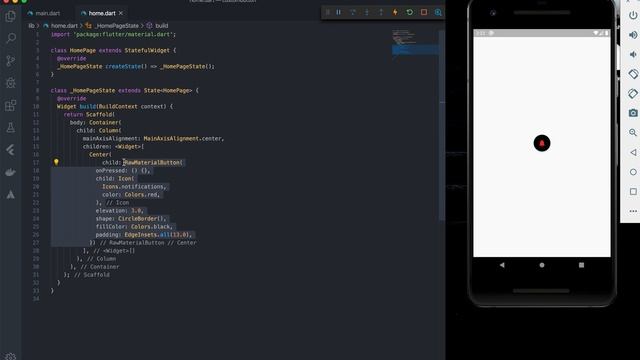This screenshot has height=360, width=640.
Task: Open the build breadcrumb
Action: (x=161, y=25)
